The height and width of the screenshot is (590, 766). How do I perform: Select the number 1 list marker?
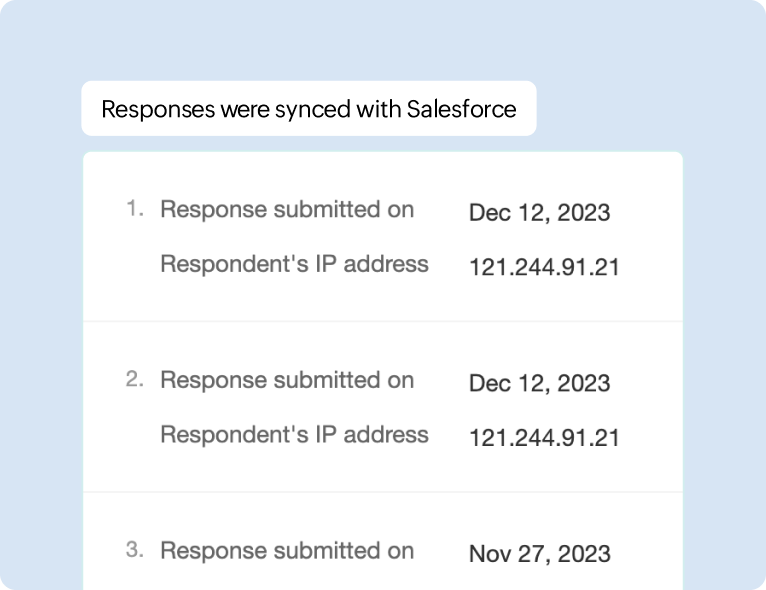(x=135, y=209)
